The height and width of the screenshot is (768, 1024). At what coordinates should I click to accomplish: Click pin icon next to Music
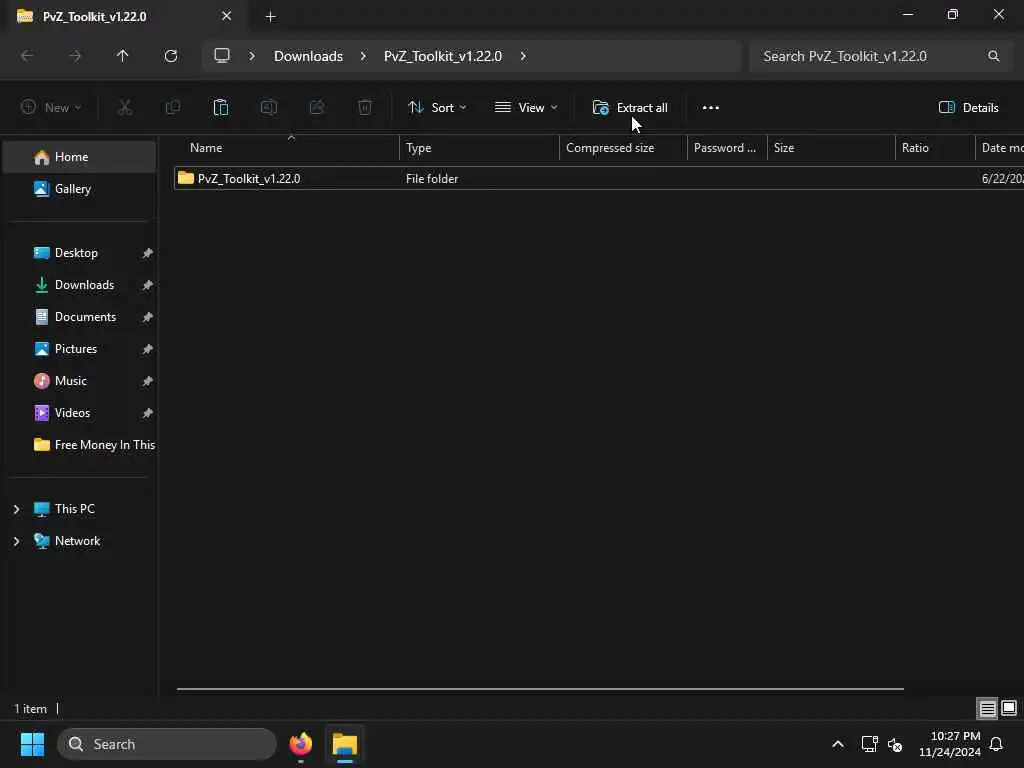[x=148, y=381]
